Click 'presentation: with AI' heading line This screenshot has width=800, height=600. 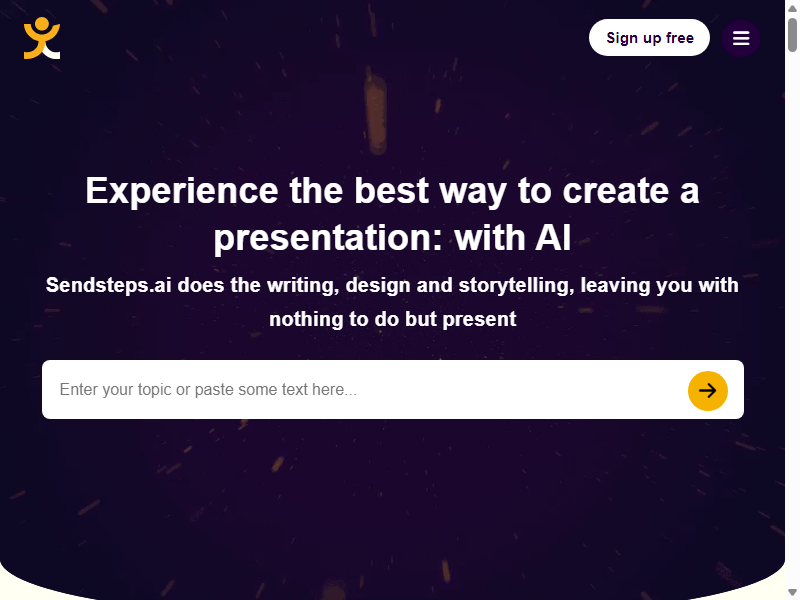(x=392, y=238)
